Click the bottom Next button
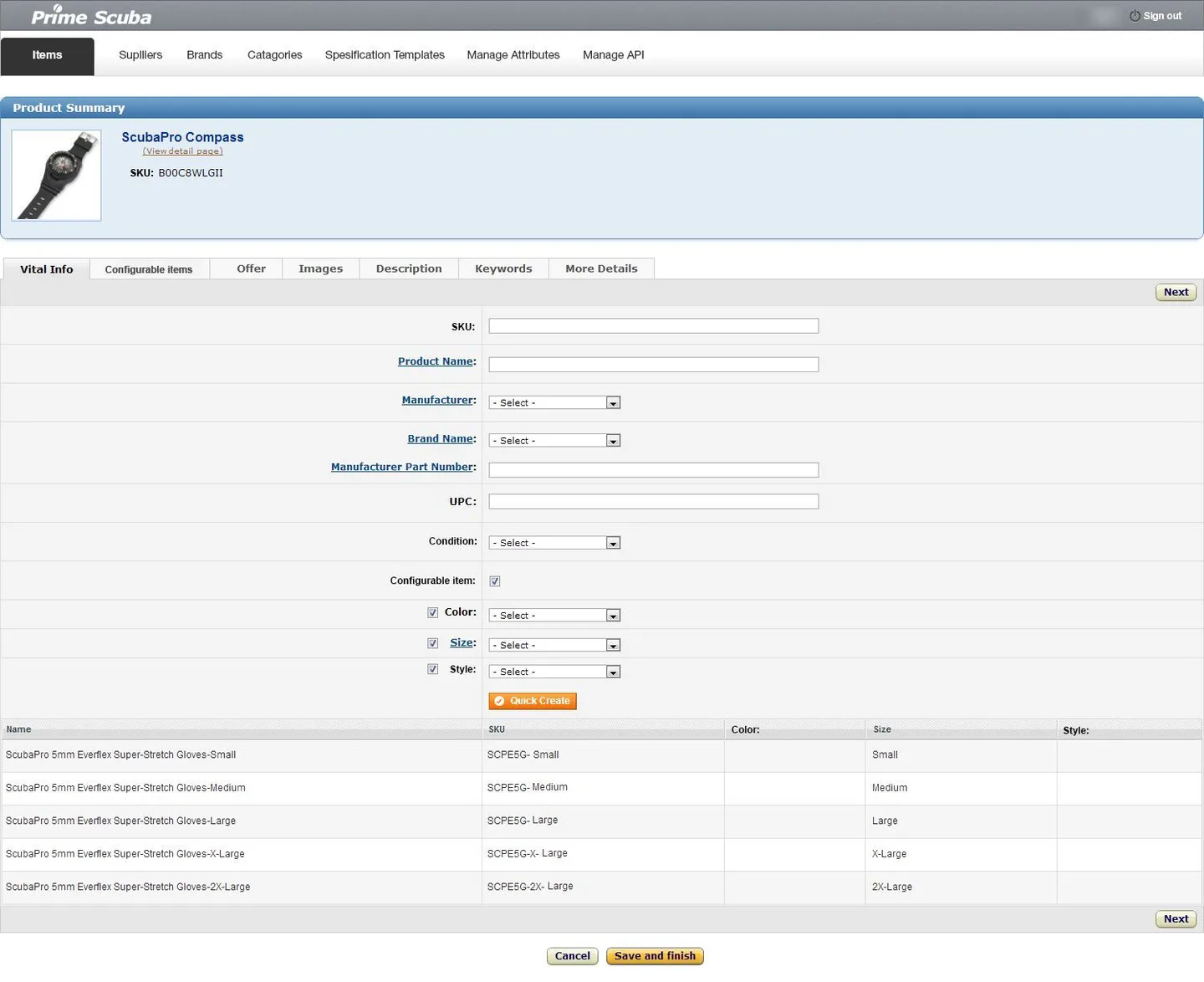Viewport: 1204px width, 982px height. pos(1176,918)
